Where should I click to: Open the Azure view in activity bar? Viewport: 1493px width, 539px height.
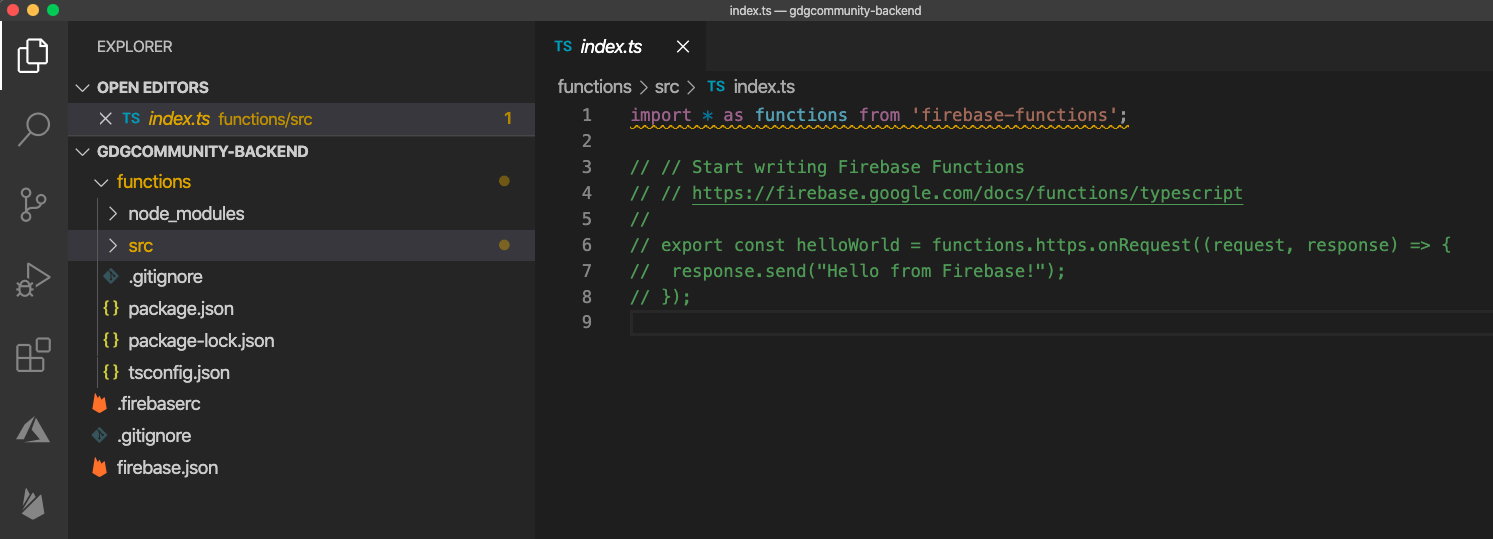(33, 430)
